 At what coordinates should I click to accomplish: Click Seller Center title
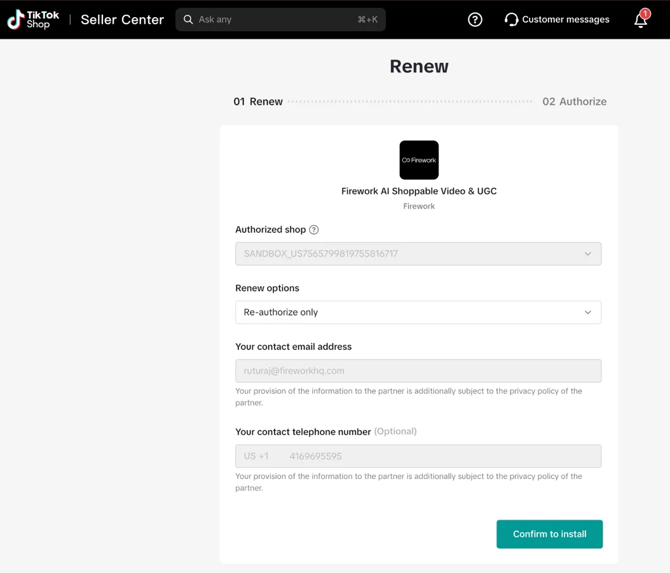point(122,19)
